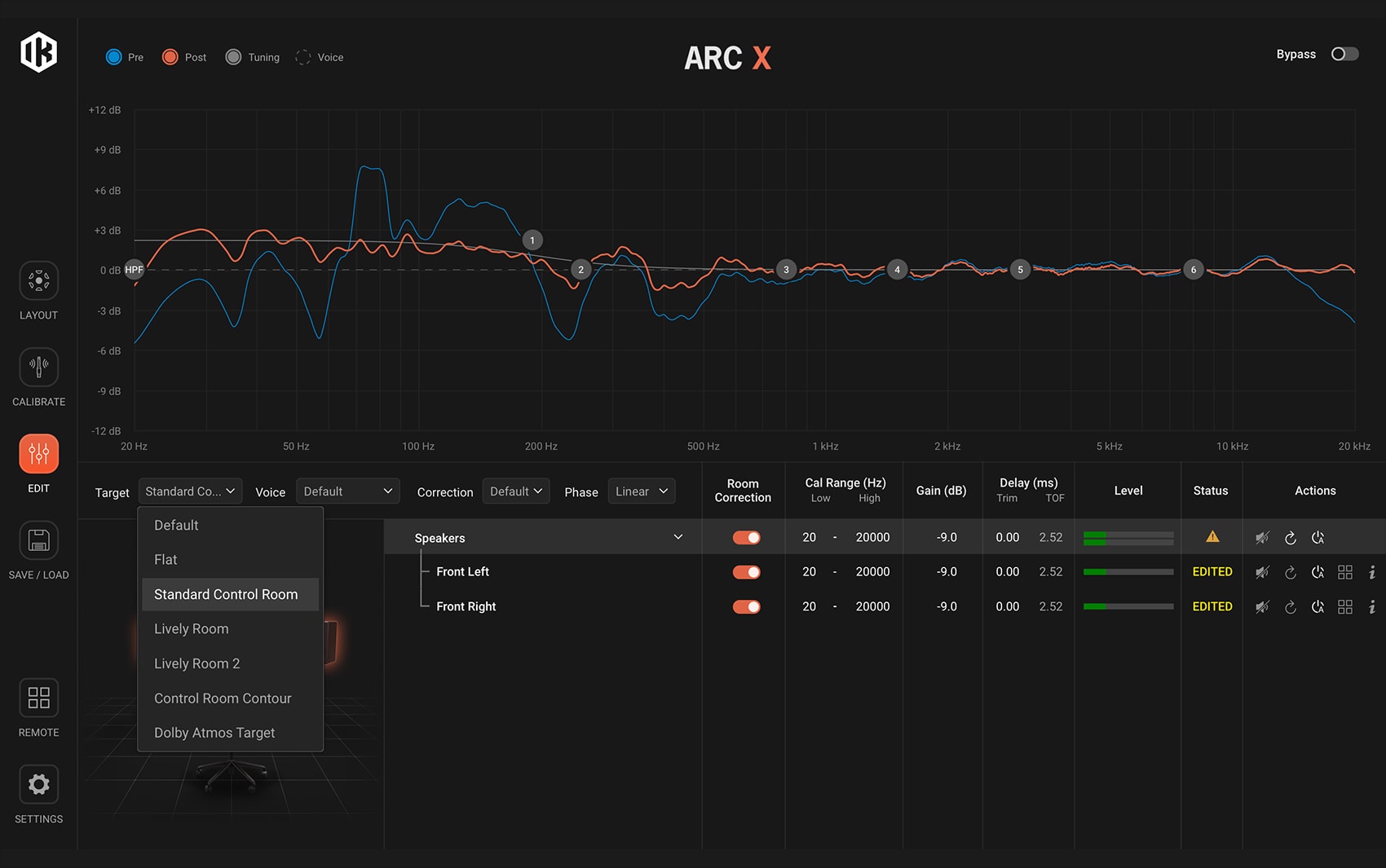Click the Save / Load icon
The image size is (1386, 868).
click(38, 540)
